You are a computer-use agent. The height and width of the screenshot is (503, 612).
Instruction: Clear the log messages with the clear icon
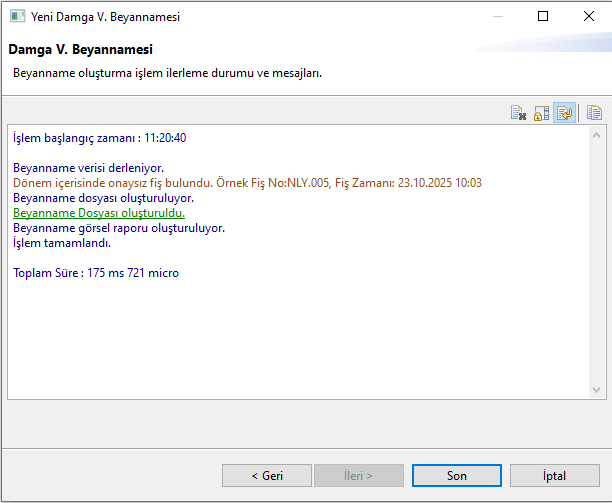[x=518, y=113]
